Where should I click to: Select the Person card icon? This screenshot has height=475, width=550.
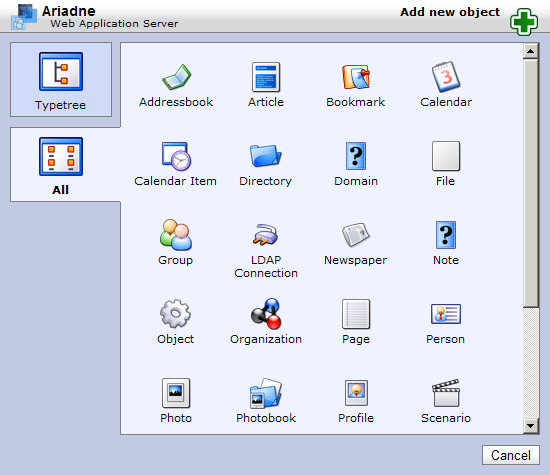[x=445, y=314]
